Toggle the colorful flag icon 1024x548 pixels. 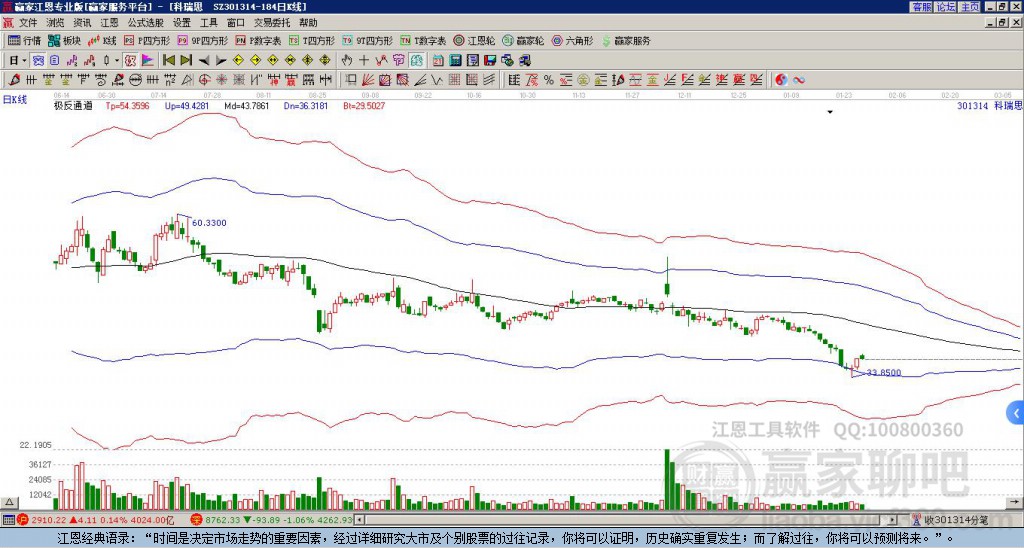point(148,61)
